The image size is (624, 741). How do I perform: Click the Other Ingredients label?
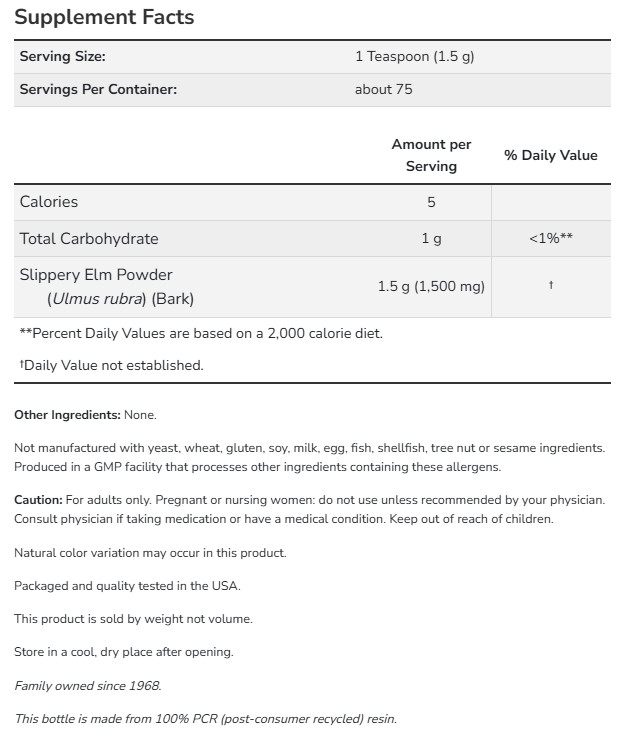click(x=68, y=414)
